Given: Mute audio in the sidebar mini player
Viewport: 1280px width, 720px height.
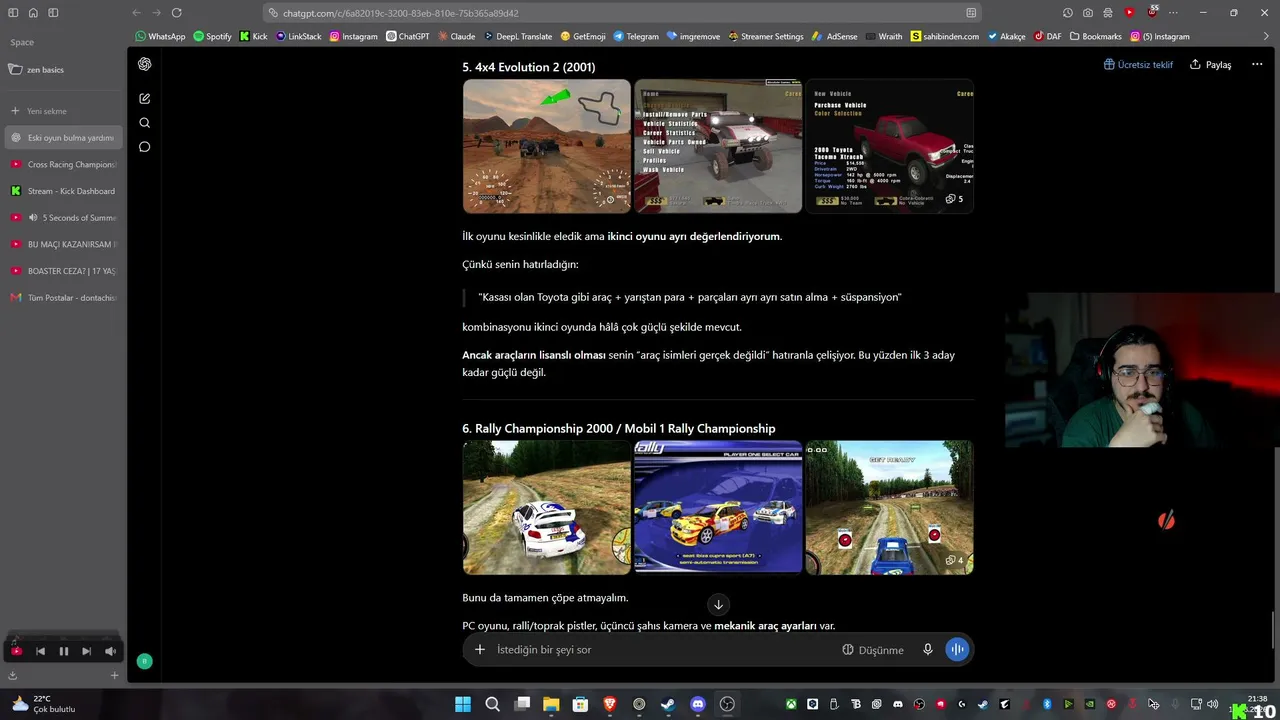Looking at the screenshot, I should 110,651.
